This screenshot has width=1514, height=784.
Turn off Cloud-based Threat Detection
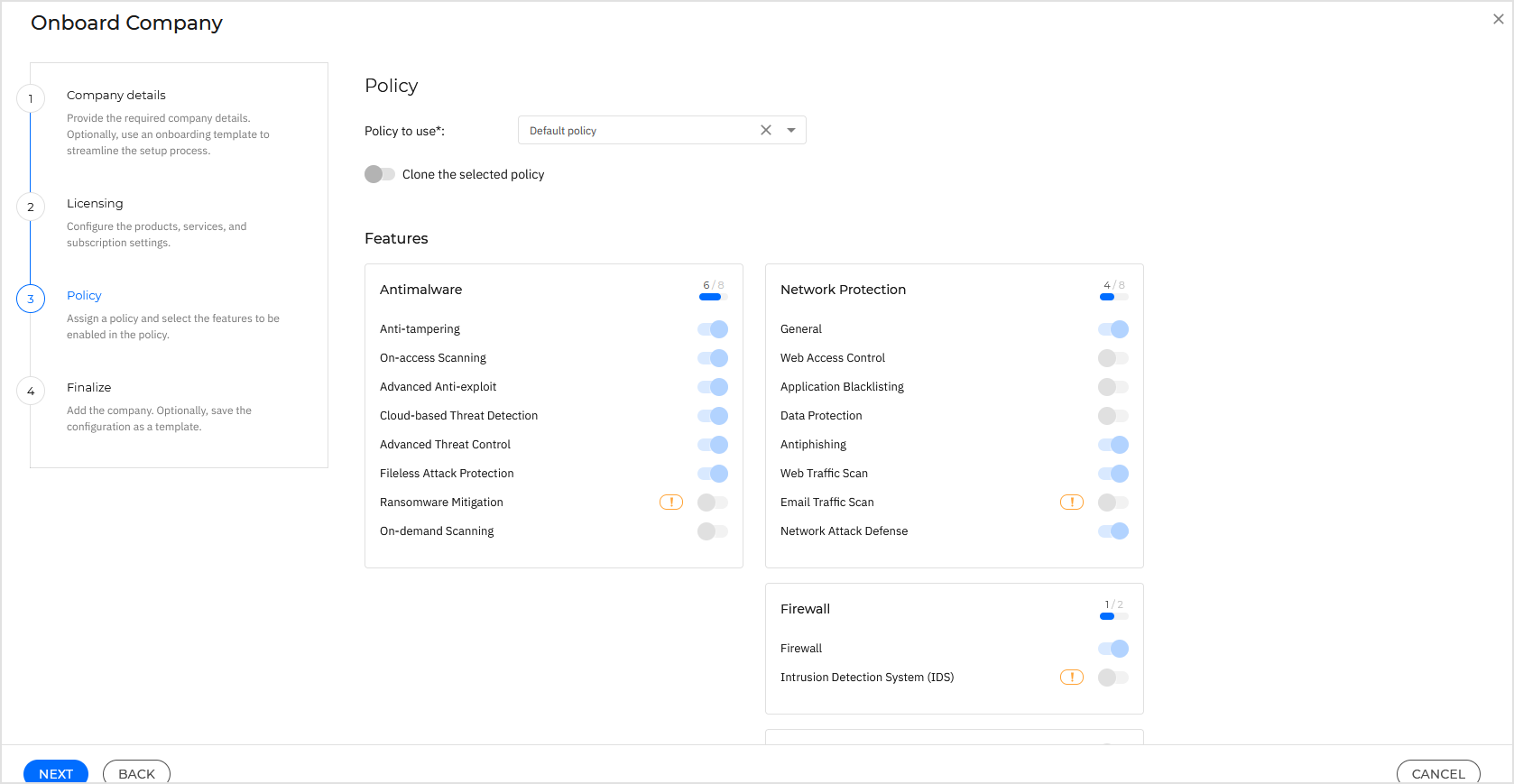coord(713,416)
